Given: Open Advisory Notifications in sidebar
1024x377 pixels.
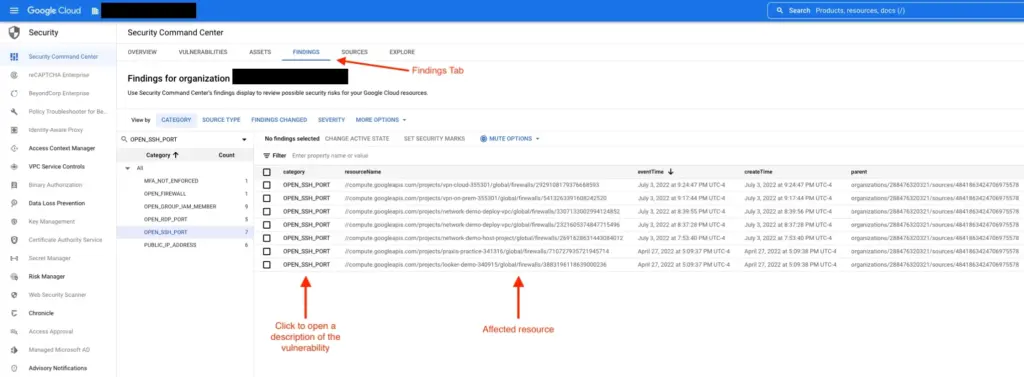Looking at the screenshot, I should pyautogui.click(x=57, y=368).
